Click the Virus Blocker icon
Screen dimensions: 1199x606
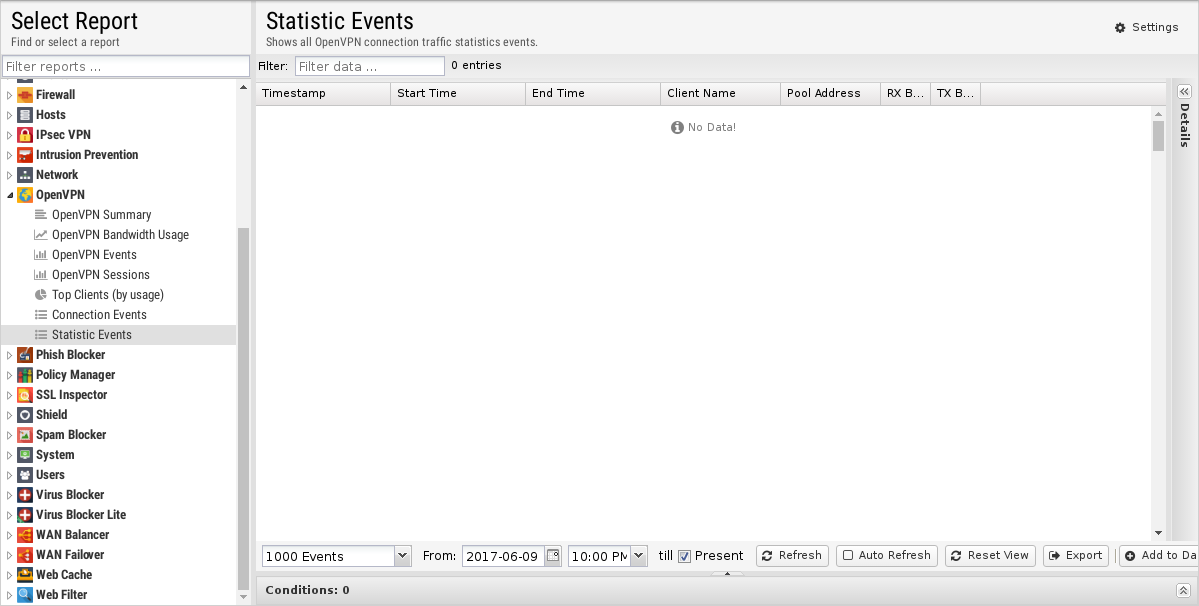tap(24, 494)
